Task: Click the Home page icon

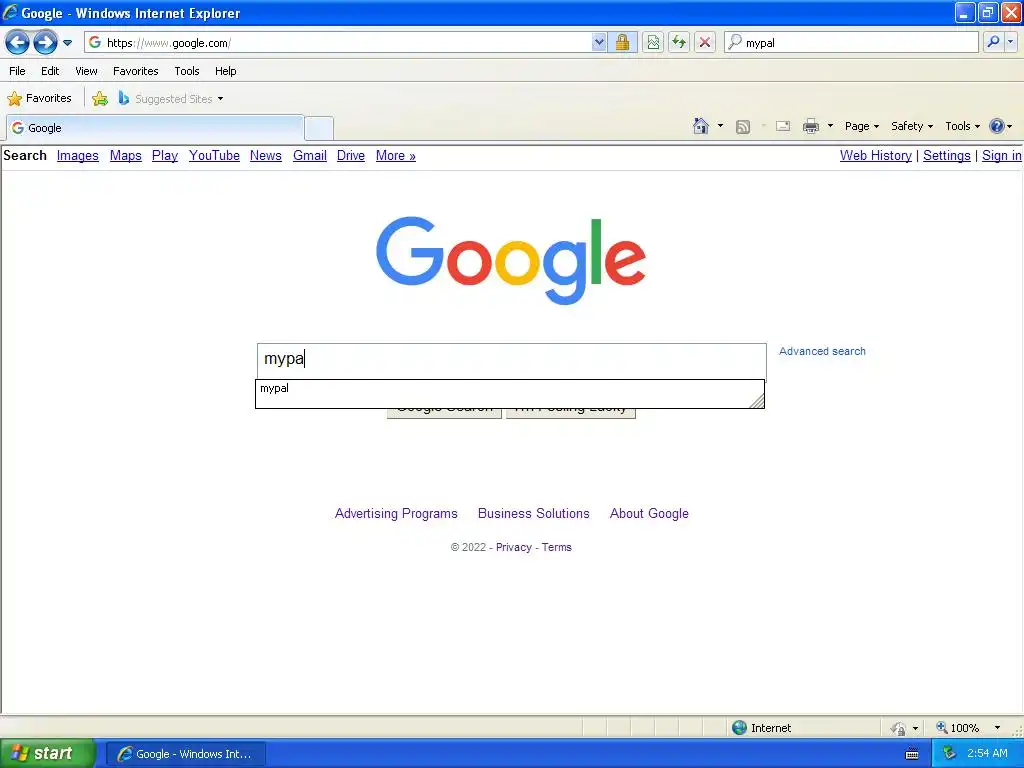Action: point(701,126)
